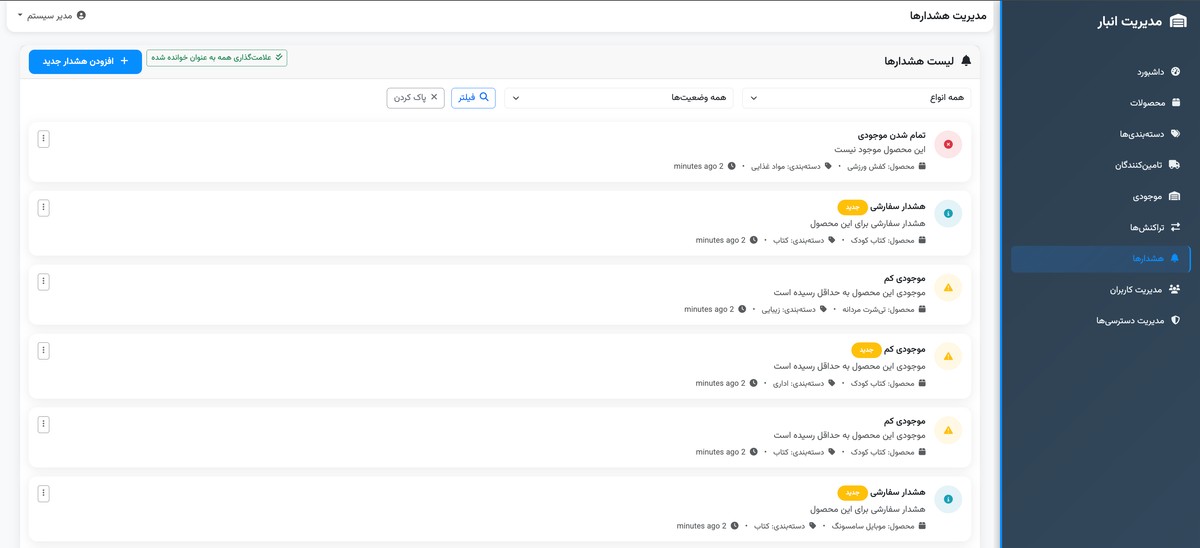Click جدید badge on کتاب کودک هشدار سفارشی
Screen dimensions: 1200x548
pos(853,207)
